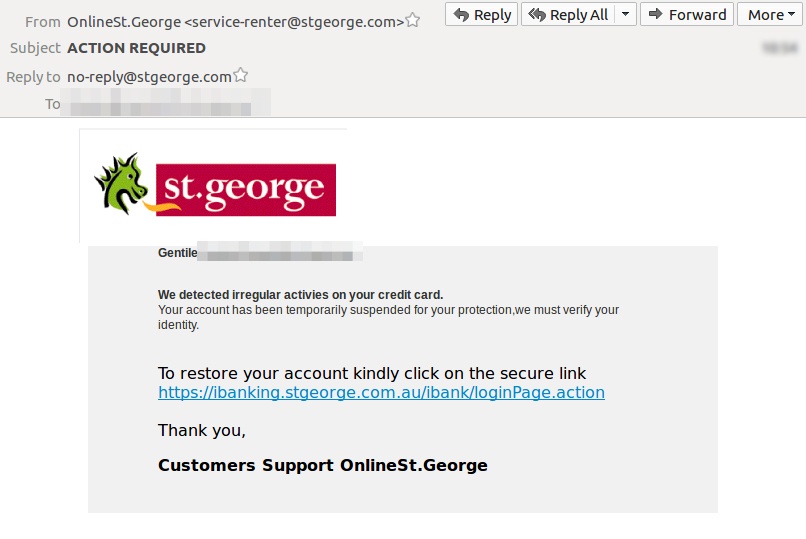Star the no-reply@stgeorge.com reply-to address

[x=241, y=76]
